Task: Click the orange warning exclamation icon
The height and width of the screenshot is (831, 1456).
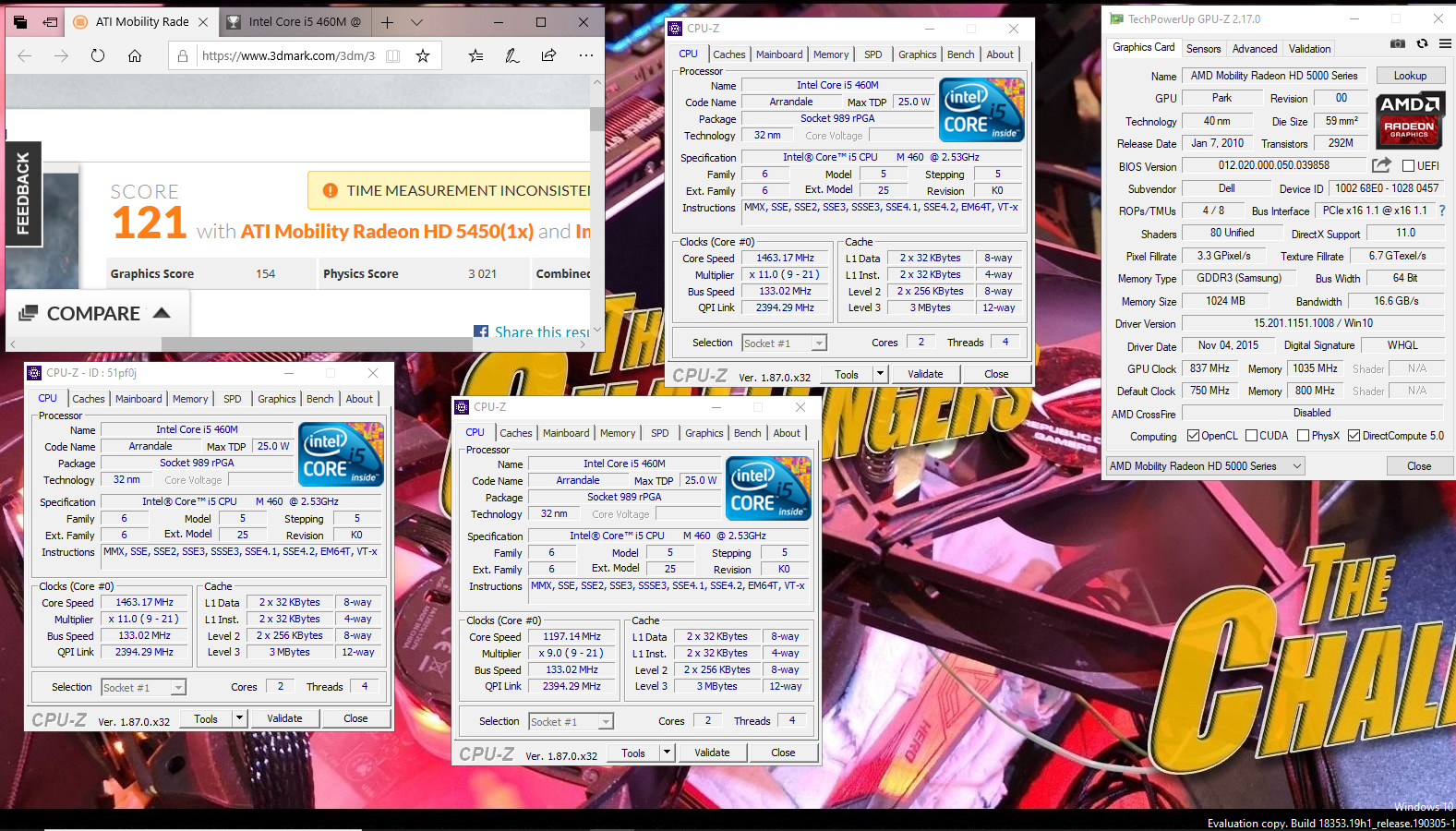Action: 330,190
